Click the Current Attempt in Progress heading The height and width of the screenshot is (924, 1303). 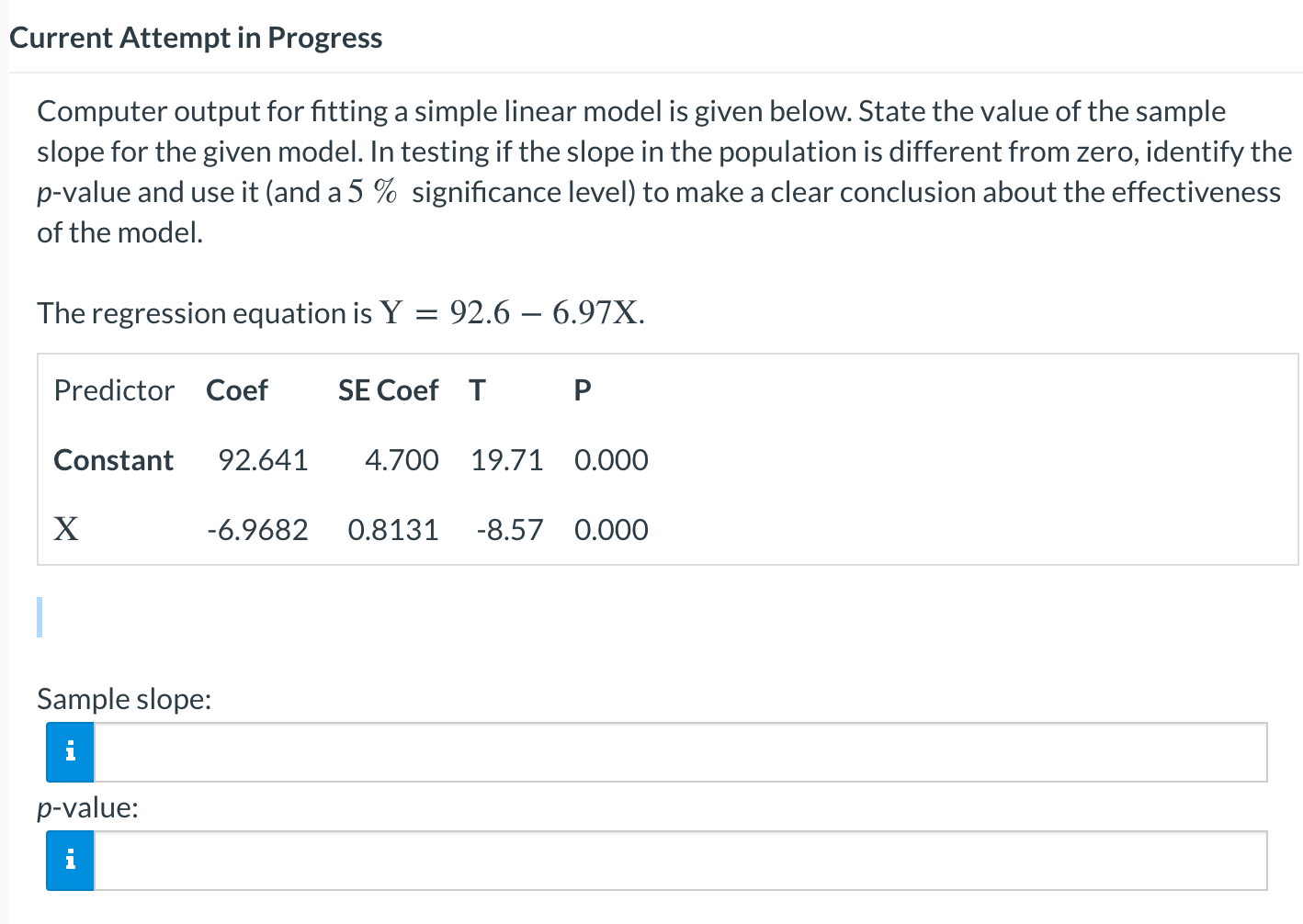coord(196,37)
